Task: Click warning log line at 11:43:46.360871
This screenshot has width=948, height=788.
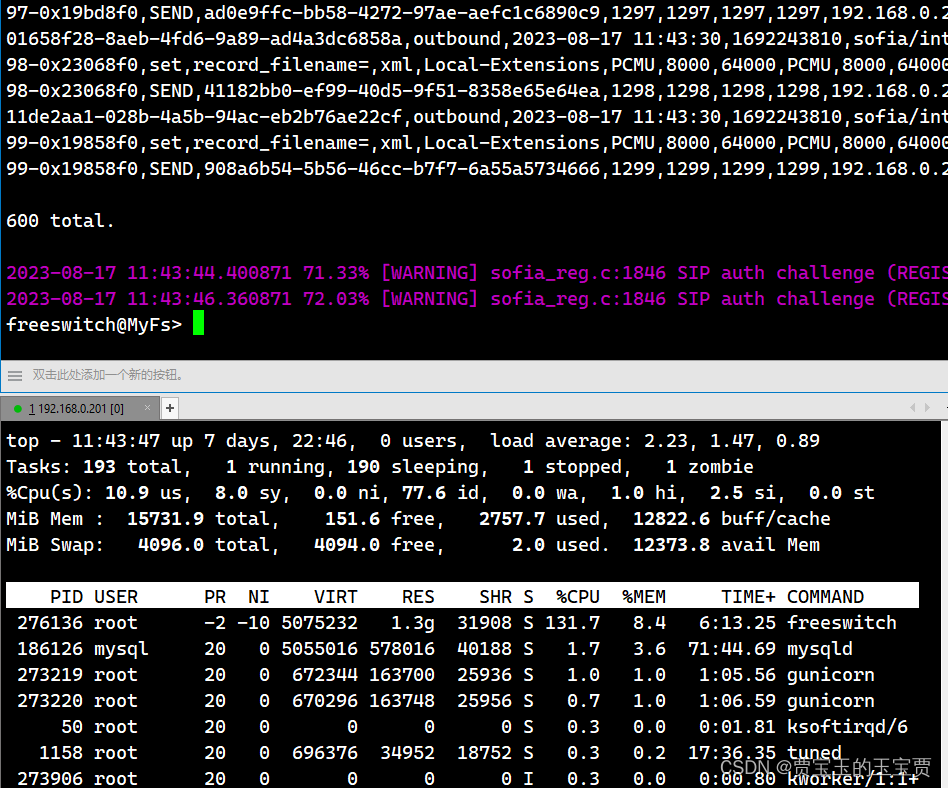Action: pos(477,299)
